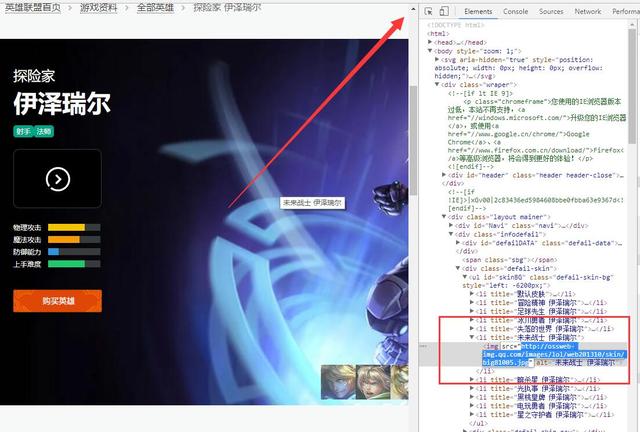The image size is (640, 432).
Task: Select the second skin thumbnail
Action: click(372, 382)
